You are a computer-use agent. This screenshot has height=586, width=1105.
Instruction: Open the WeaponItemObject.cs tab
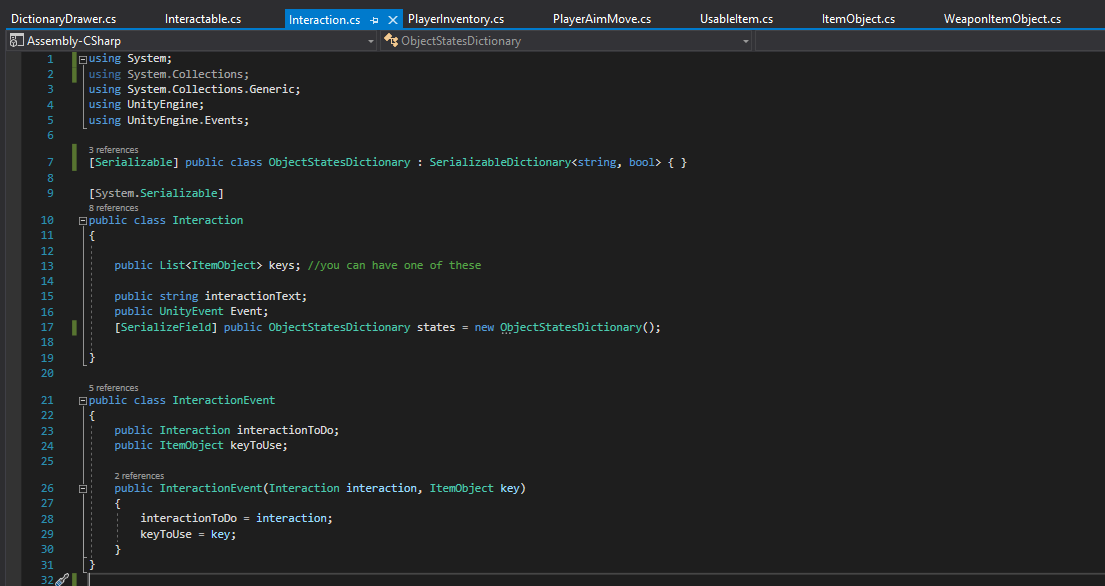click(1001, 18)
